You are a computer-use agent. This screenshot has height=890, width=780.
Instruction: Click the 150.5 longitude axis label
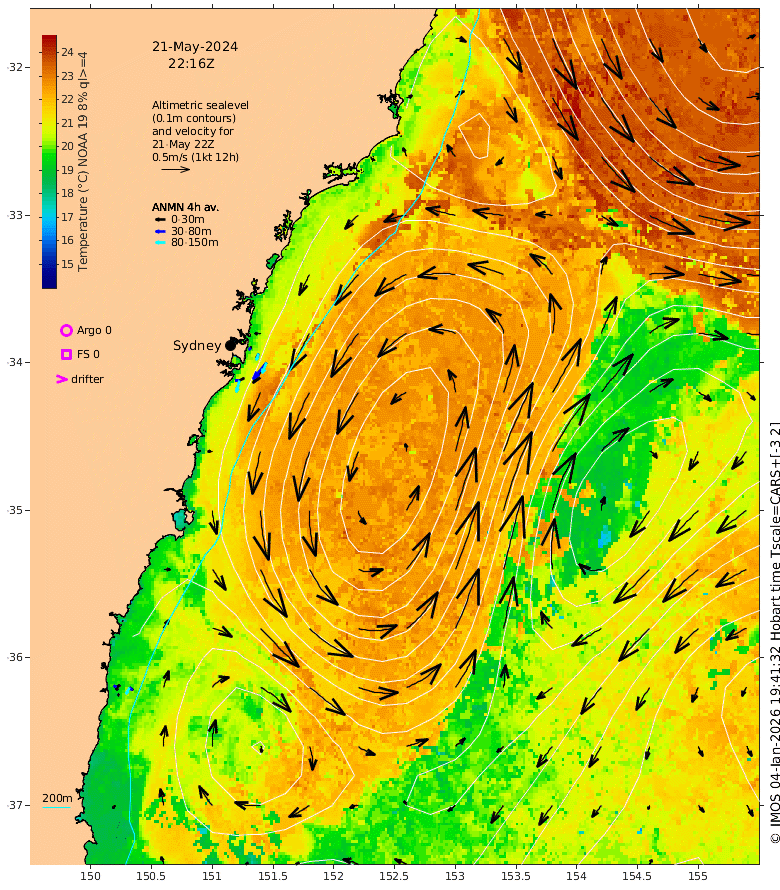point(151,876)
